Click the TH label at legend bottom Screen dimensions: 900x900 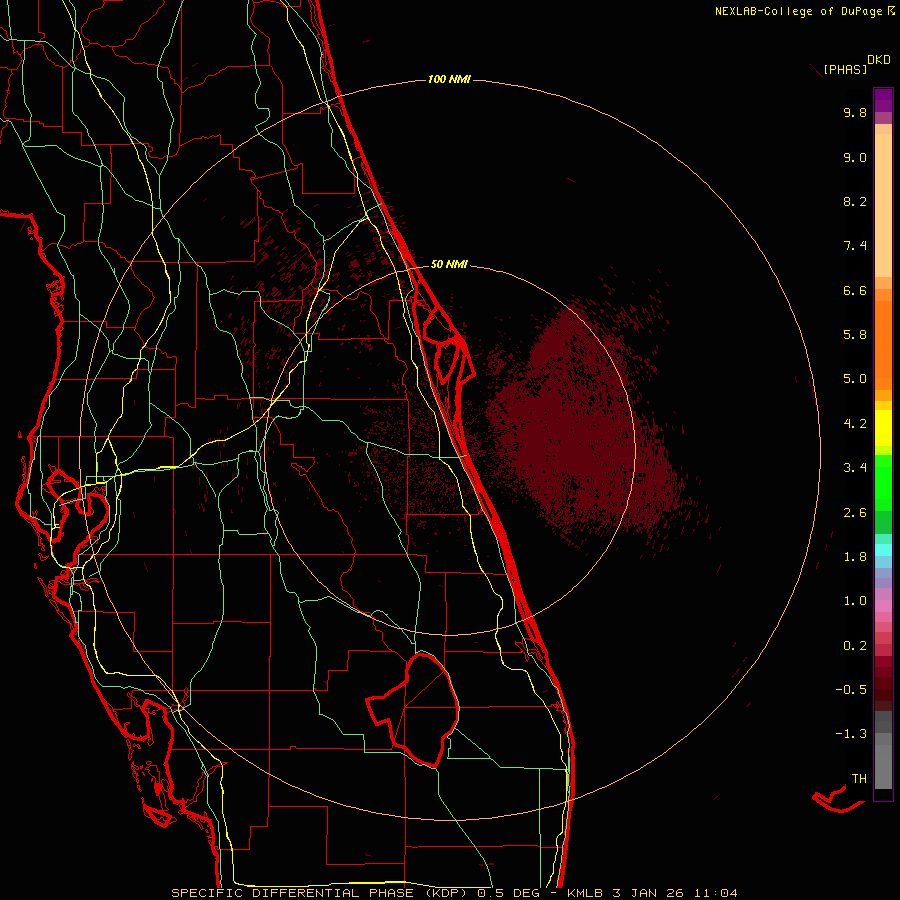(859, 779)
